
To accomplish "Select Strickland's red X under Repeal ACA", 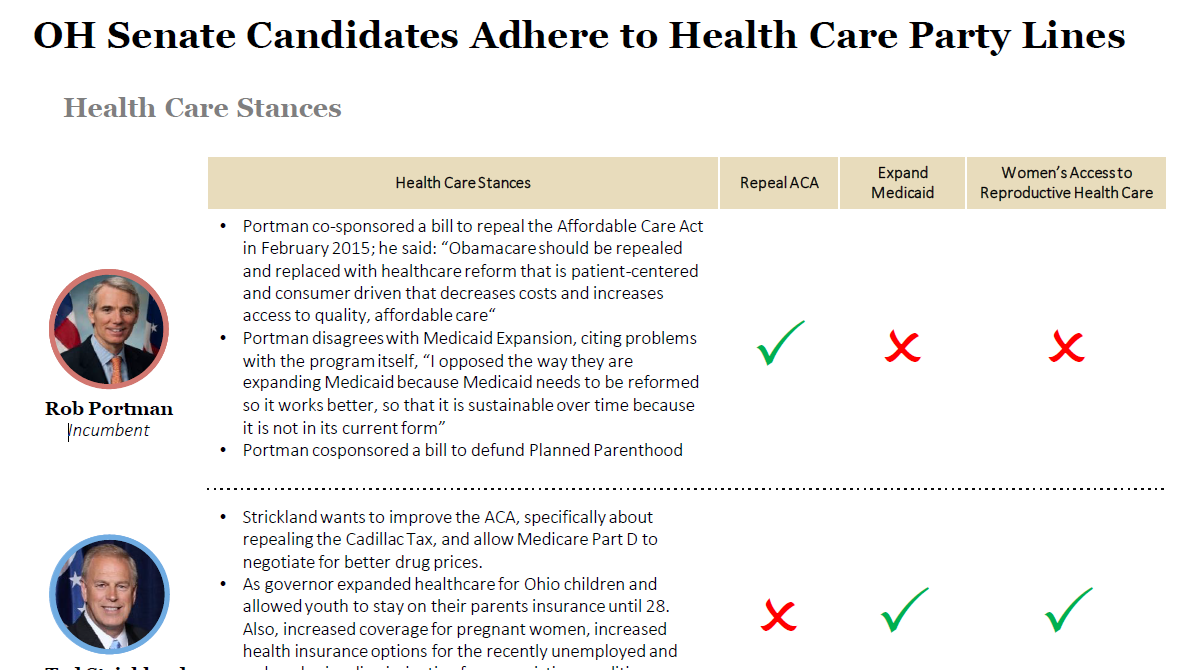I will click(x=778, y=615).
